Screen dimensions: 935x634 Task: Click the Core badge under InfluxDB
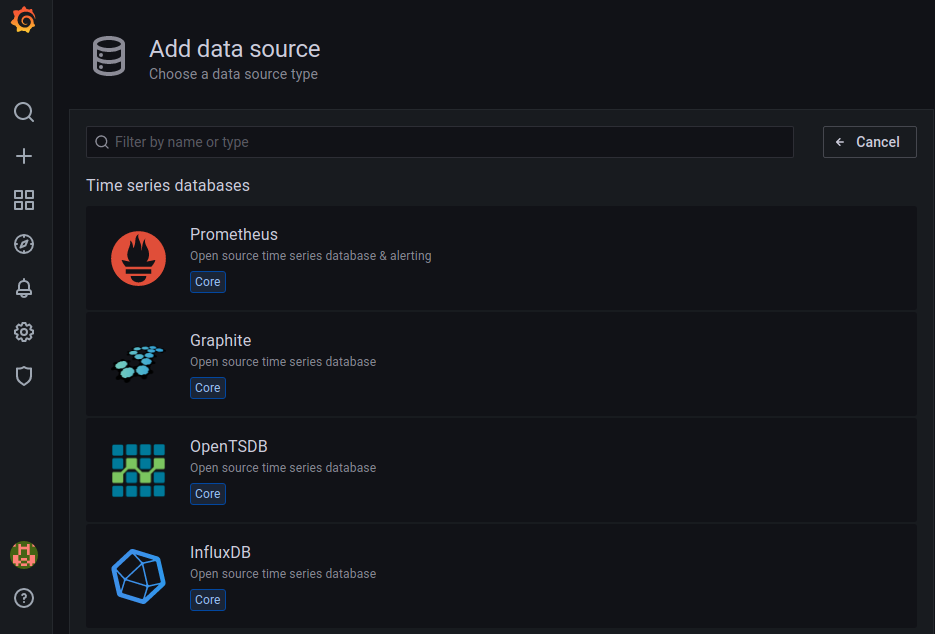click(208, 599)
